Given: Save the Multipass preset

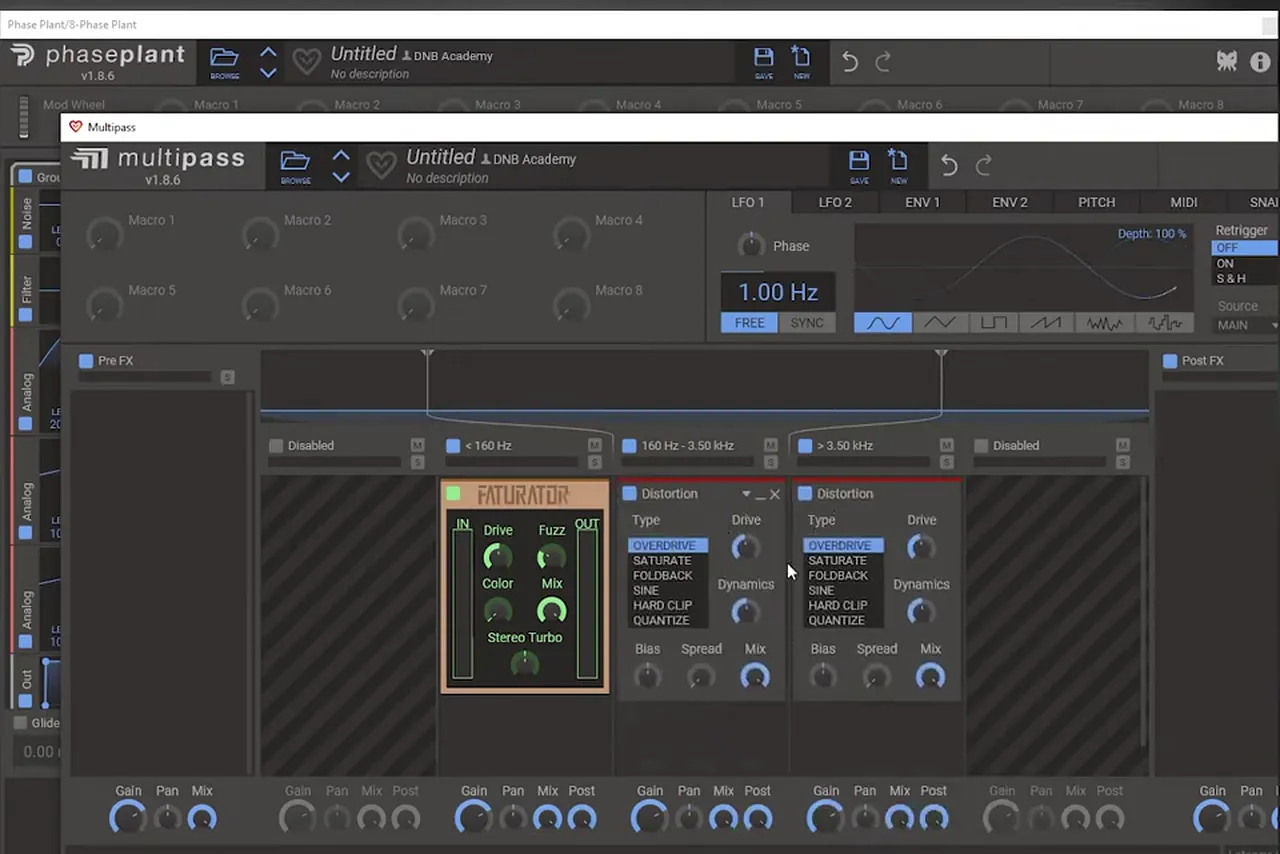Looking at the screenshot, I should click(x=859, y=166).
